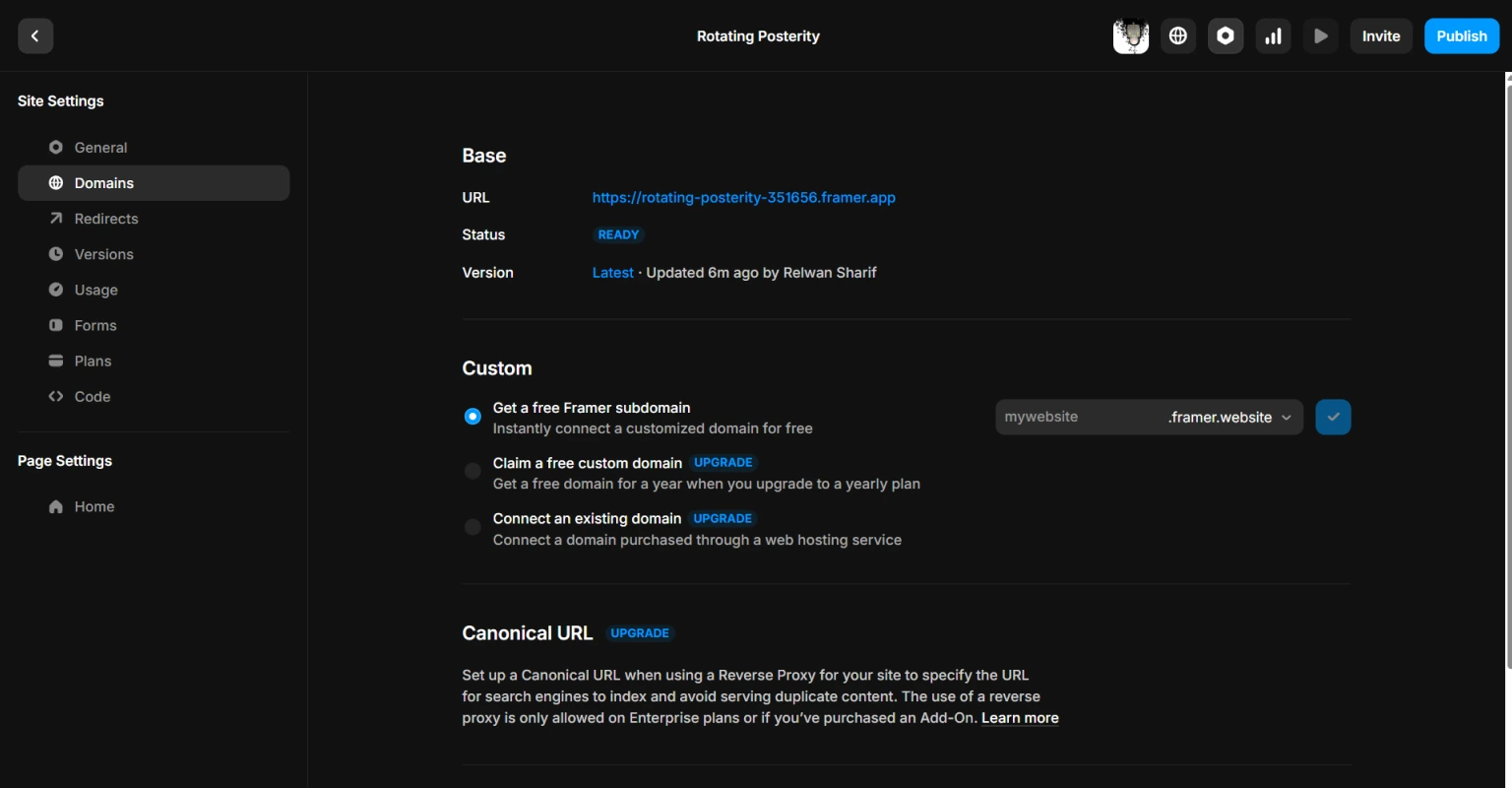This screenshot has width=1512, height=788.
Task: Click UPGRADE badge next to Claim a free custom domain
Action: pyautogui.click(x=724, y=463)
